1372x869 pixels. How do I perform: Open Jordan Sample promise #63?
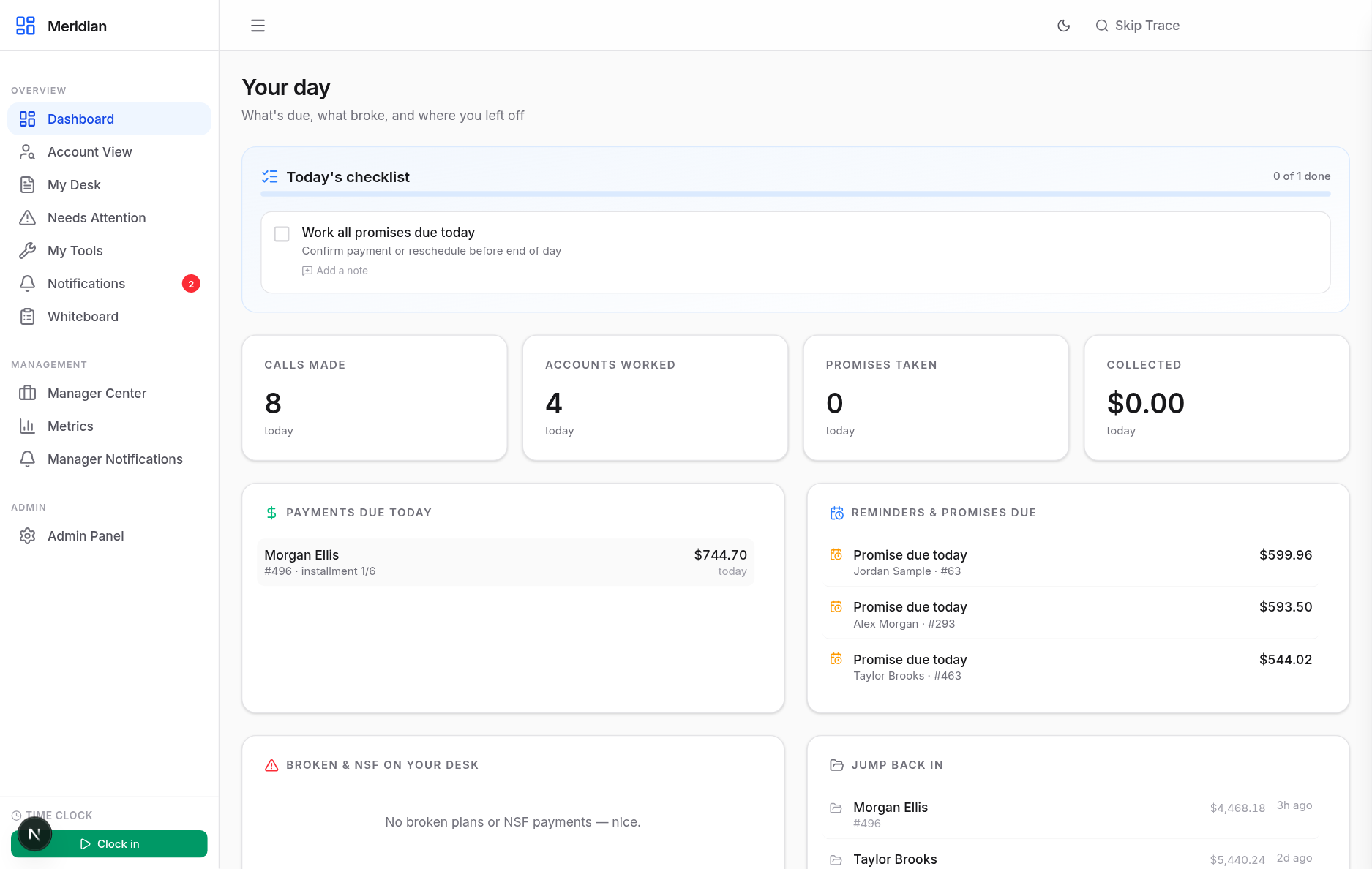[1071, 562]
